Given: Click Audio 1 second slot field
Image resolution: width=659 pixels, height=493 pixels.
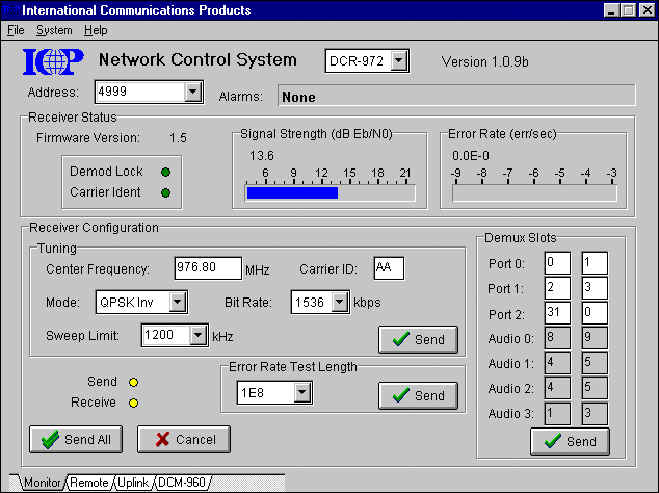Looking at the screenshot, I should click(x=595, y=363).
